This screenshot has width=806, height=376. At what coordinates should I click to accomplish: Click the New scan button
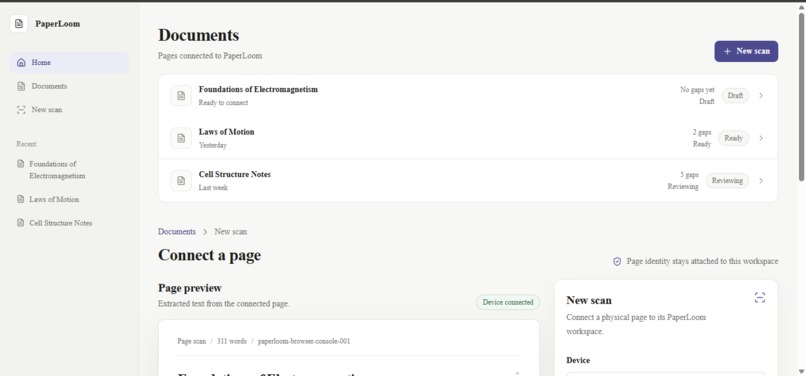[x=746, y=51]
